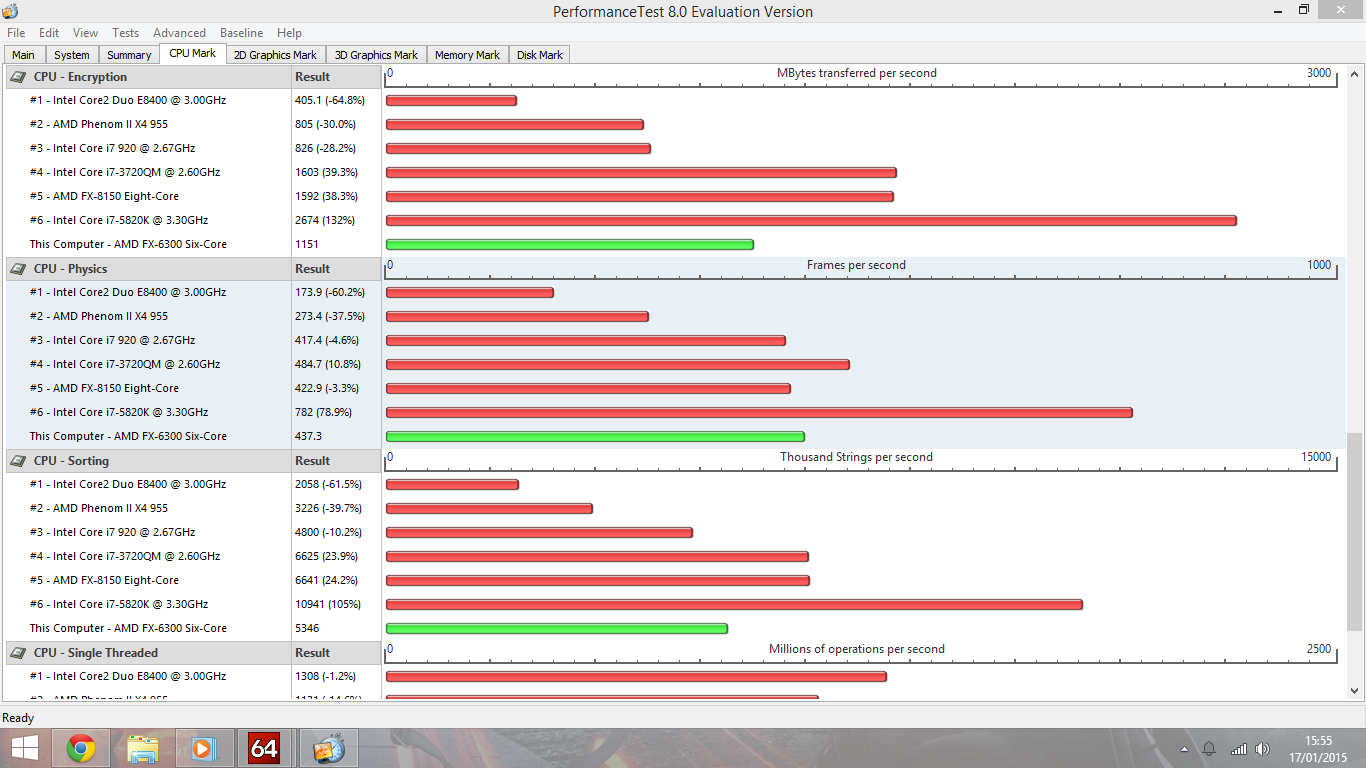Switch to the 3D Graphics Mark tab

(376, 55)
